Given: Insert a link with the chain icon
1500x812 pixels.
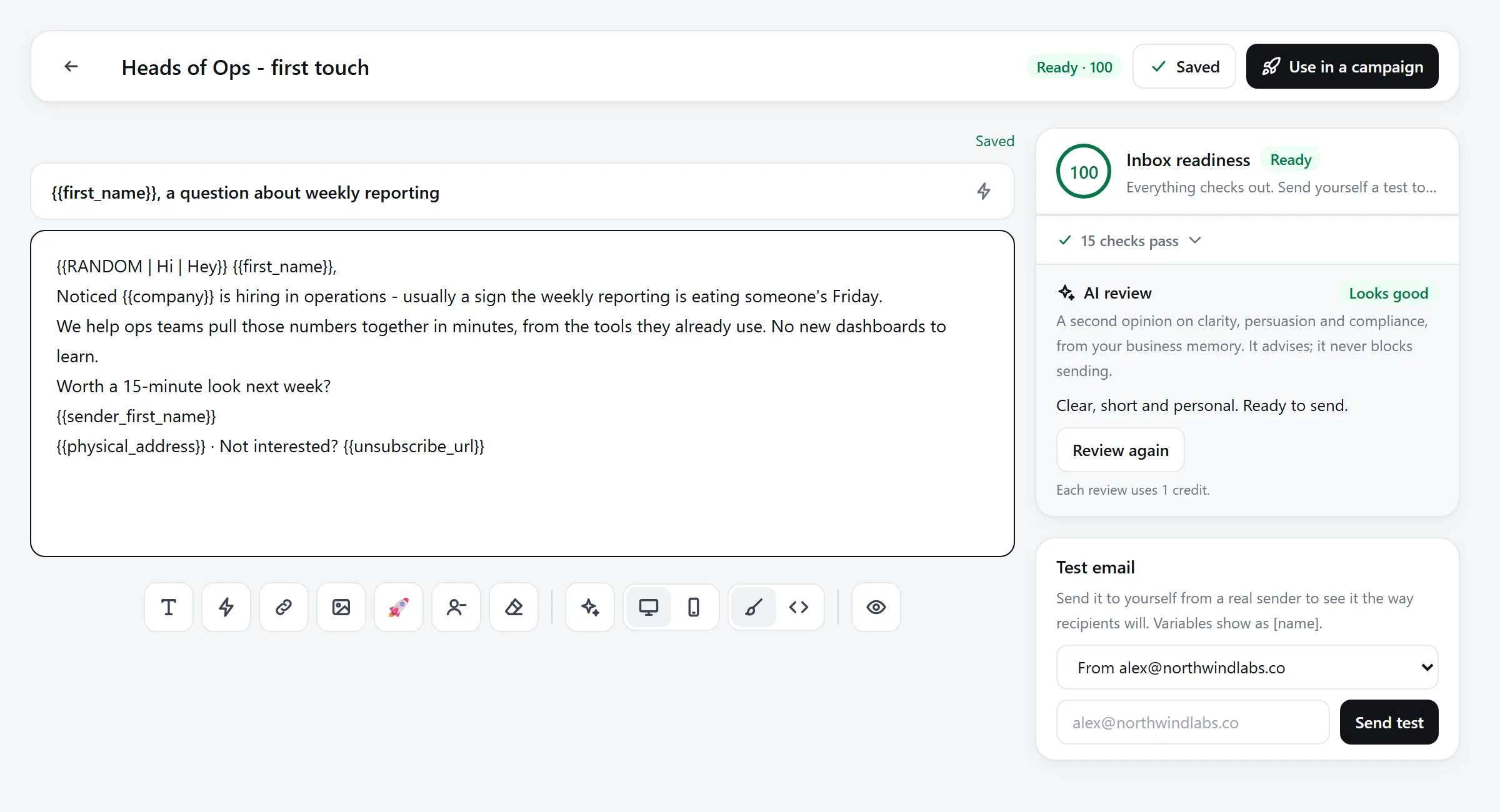Looking at the screenshot, I should click(284, 607).
